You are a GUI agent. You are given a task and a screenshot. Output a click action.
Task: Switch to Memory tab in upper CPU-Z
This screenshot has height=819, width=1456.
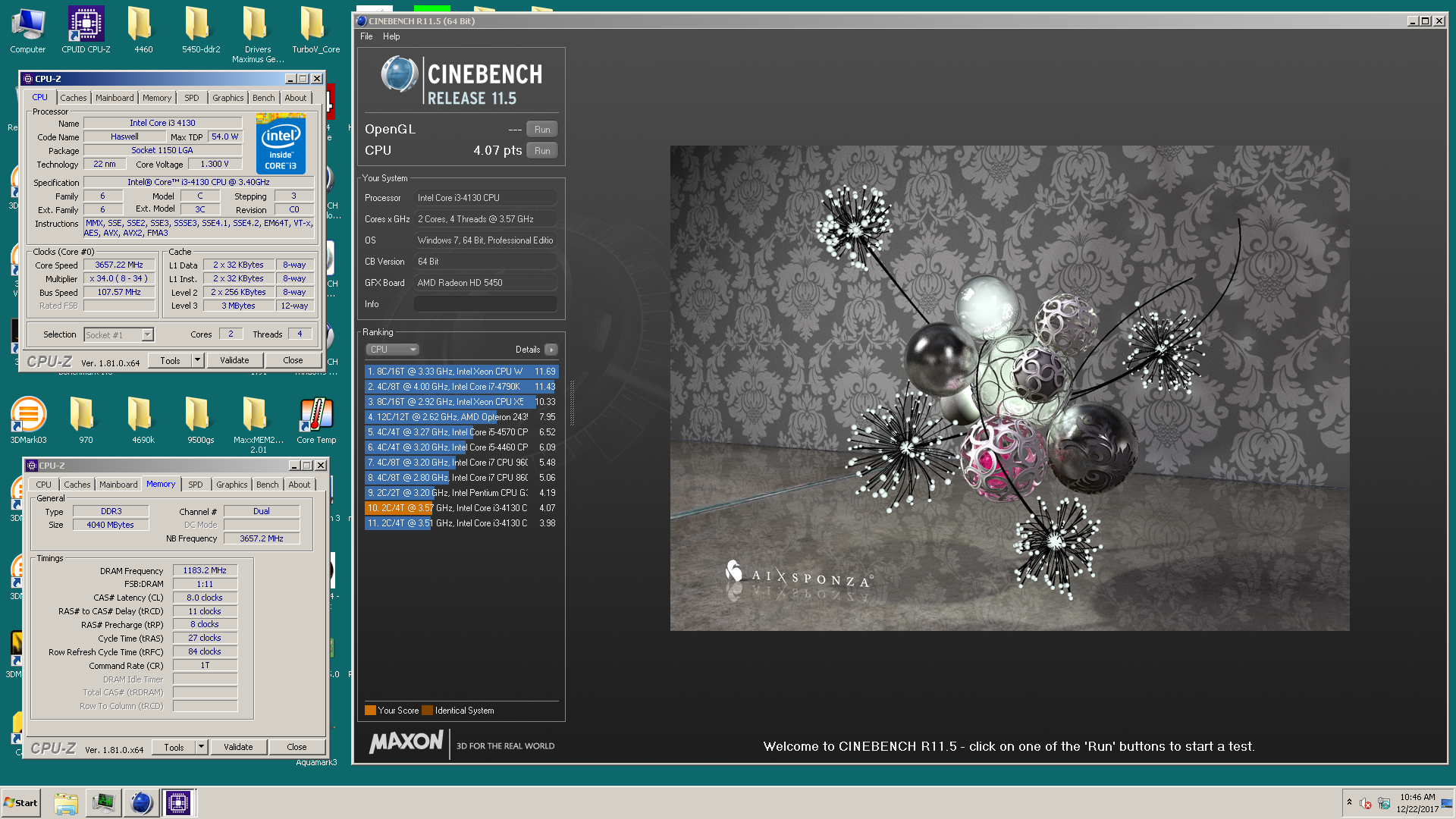(x=157, y=98)
